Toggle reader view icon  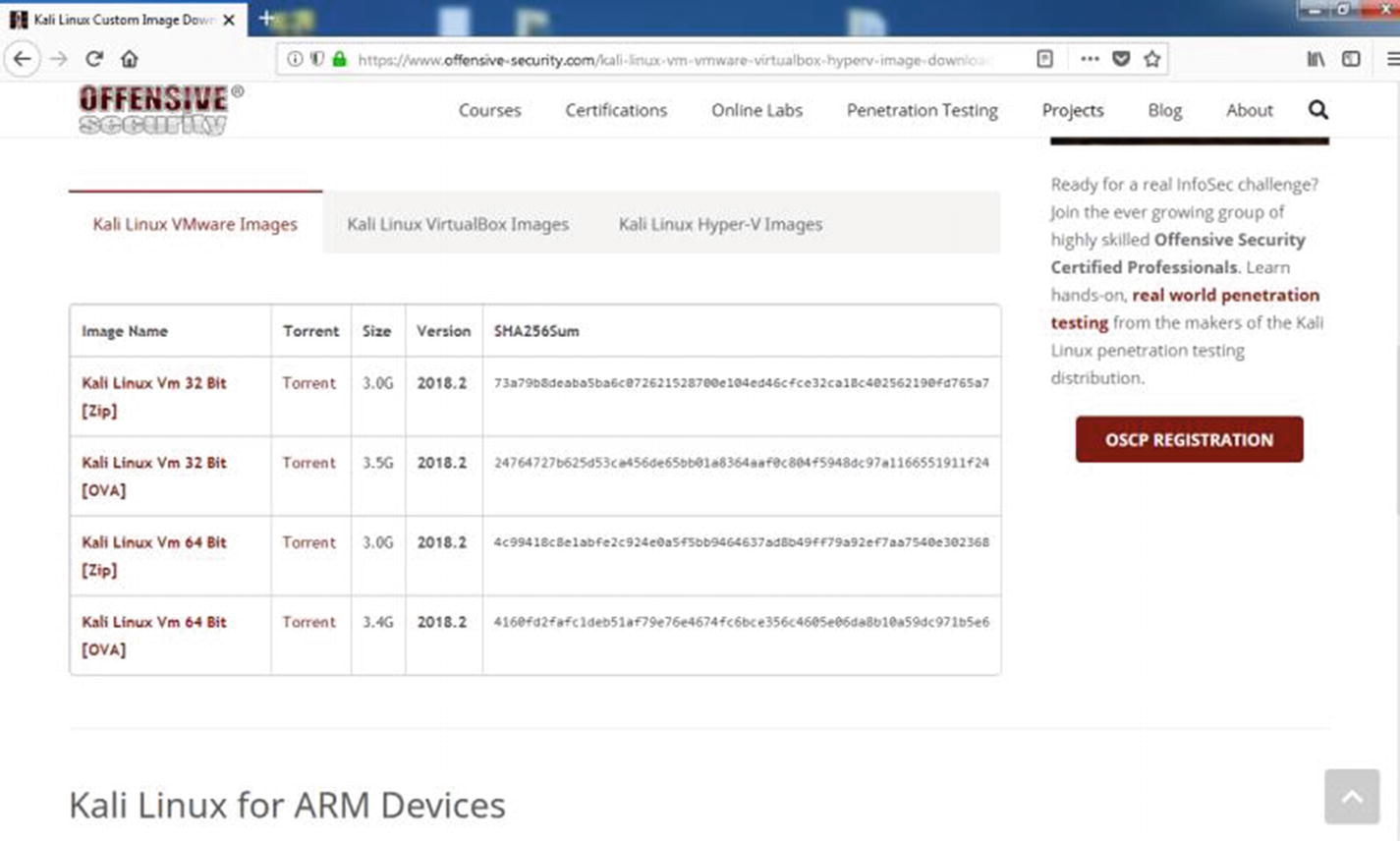1045,59
